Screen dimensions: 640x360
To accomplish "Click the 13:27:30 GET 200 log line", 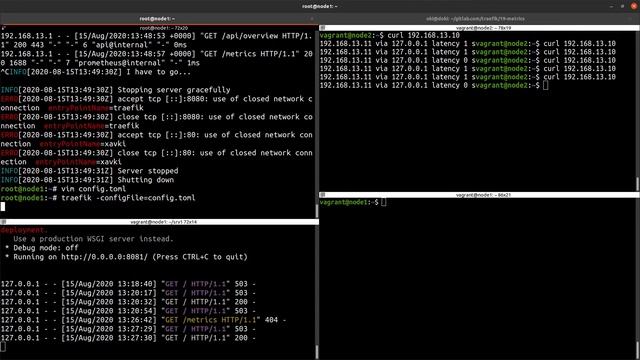I will (x=128, y=338).
